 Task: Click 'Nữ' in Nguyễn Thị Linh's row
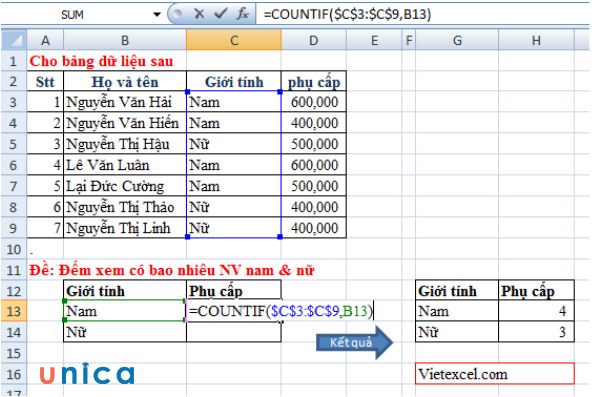234,228
